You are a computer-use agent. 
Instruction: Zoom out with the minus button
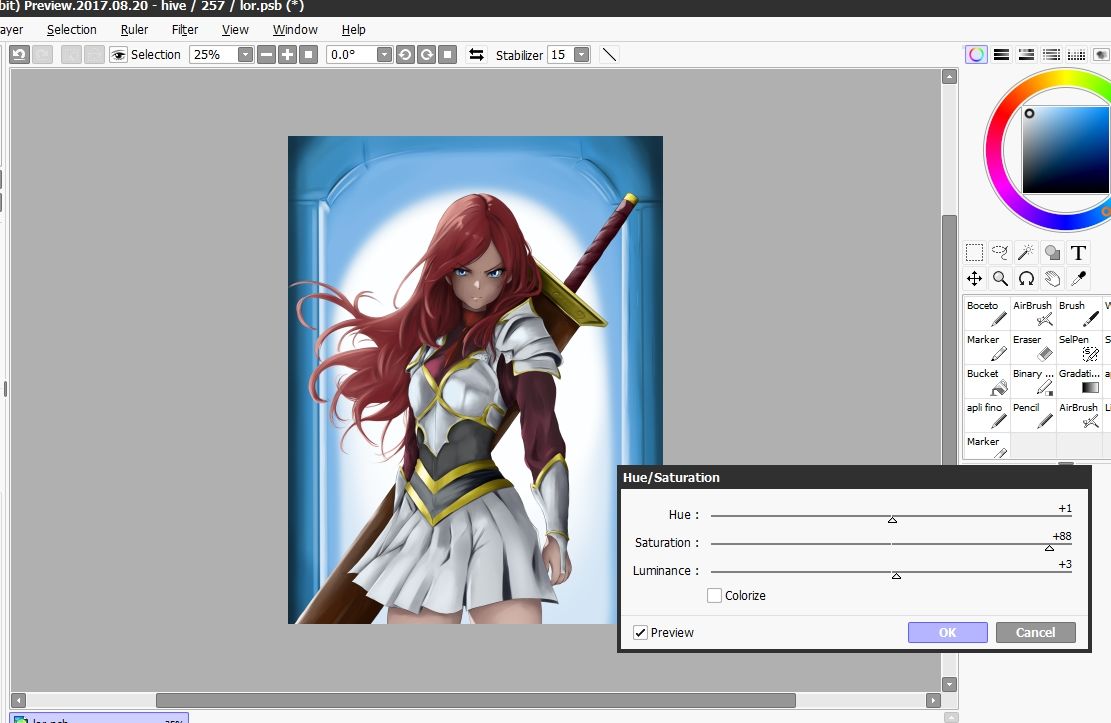click(x=266, y=55)
